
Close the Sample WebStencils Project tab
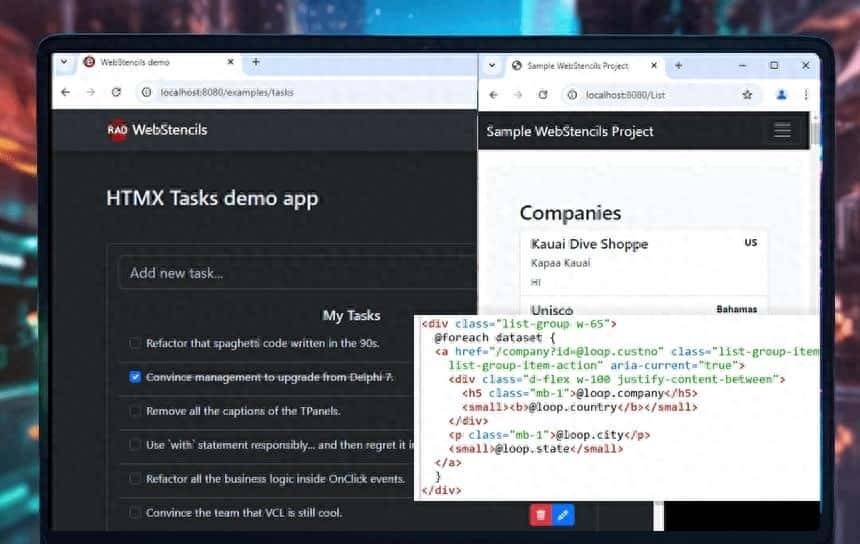(654, 65)
